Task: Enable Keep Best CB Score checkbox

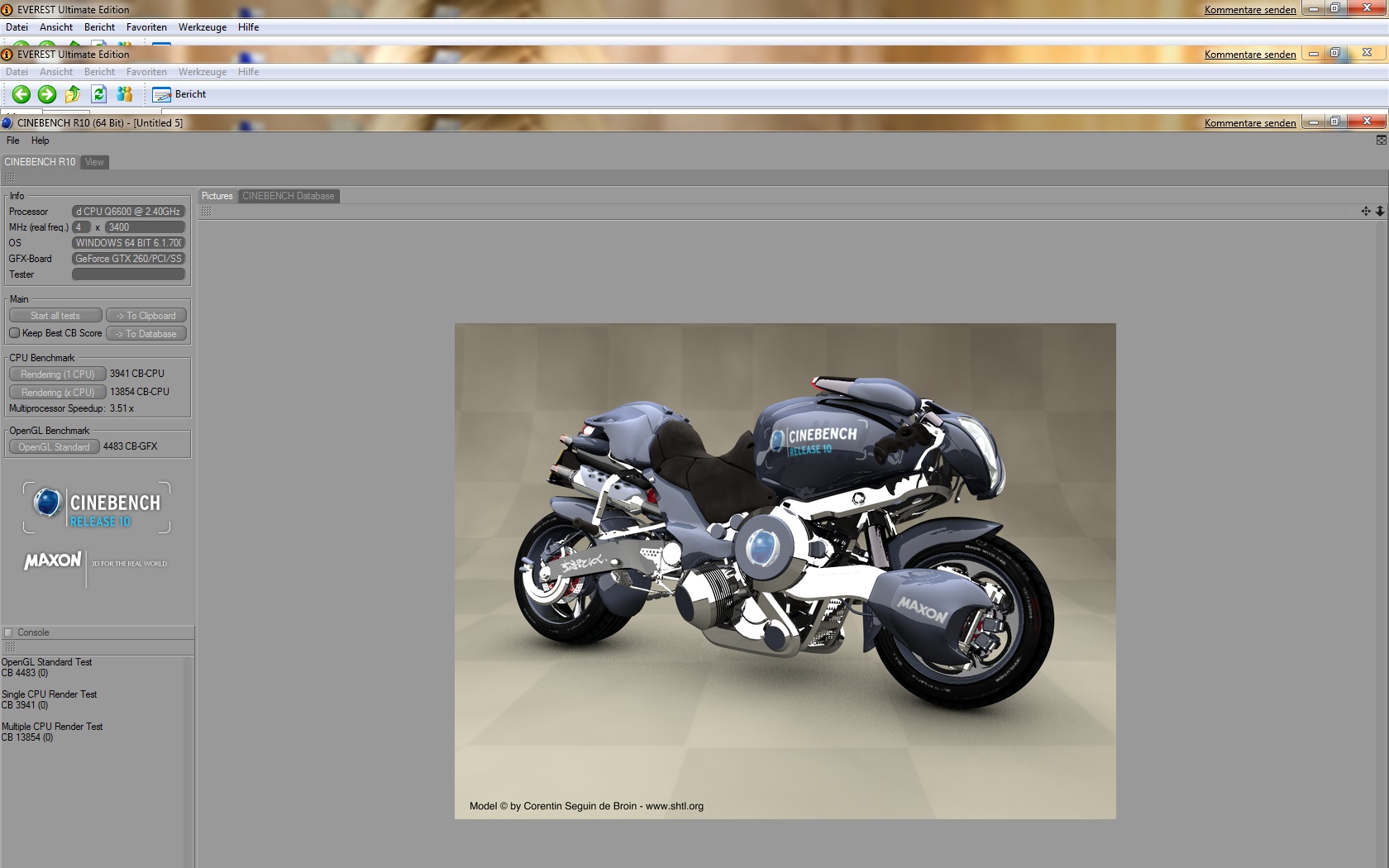Action: [14, 333]
